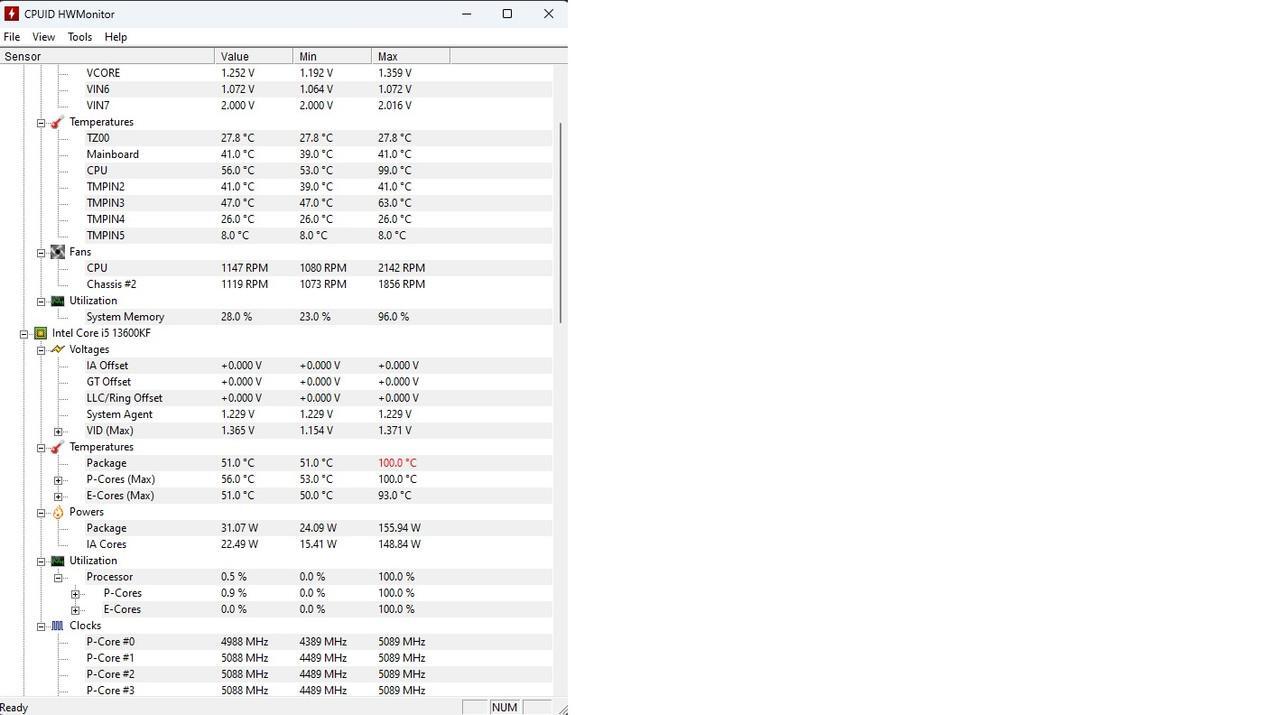
Task: Click the 96.0 % max memory value
Action: point(393,317)
